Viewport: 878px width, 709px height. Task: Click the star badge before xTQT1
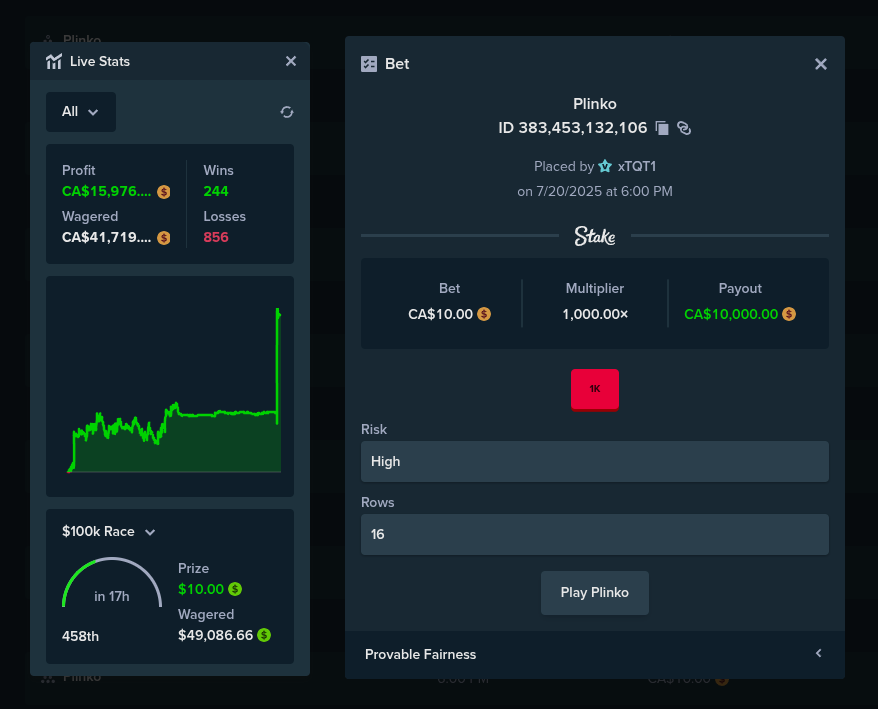point(605,166)
